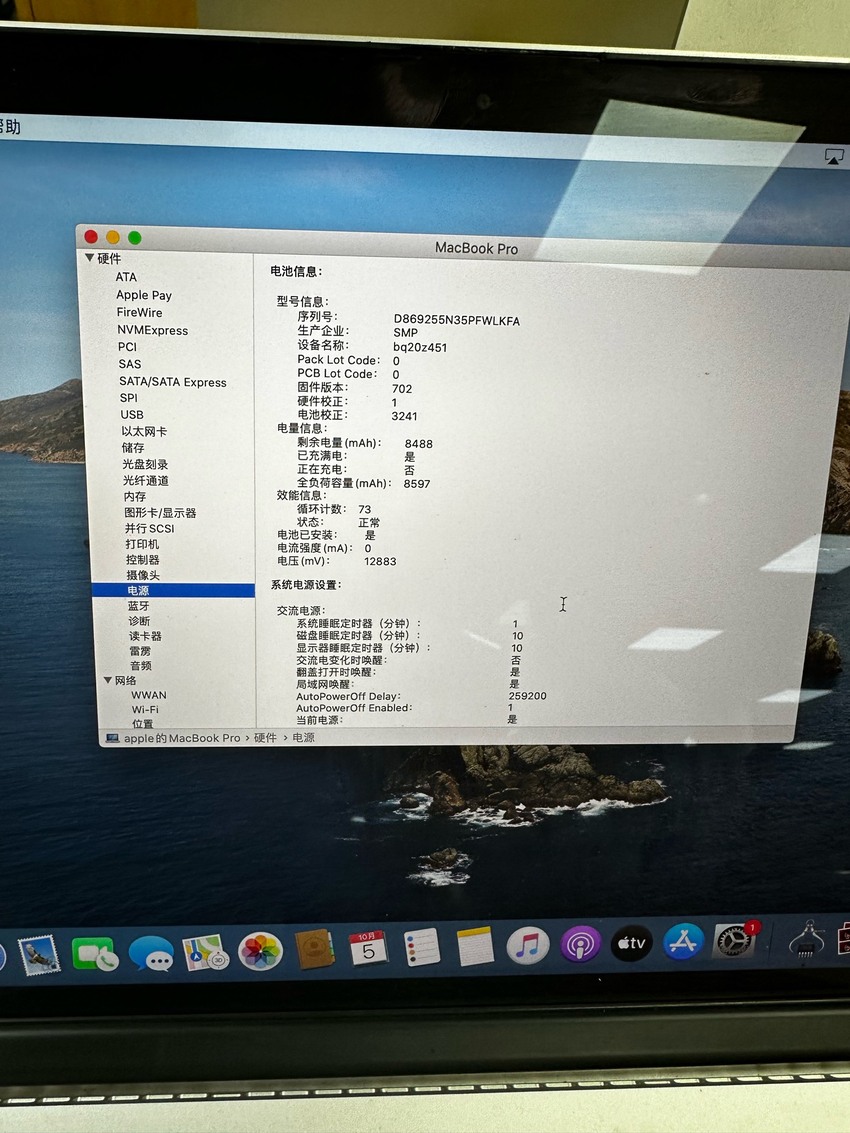The height and width of the screenshot is (1133, 850).
Task: Select NVMExpress in the hardware list
Action: 153,330
